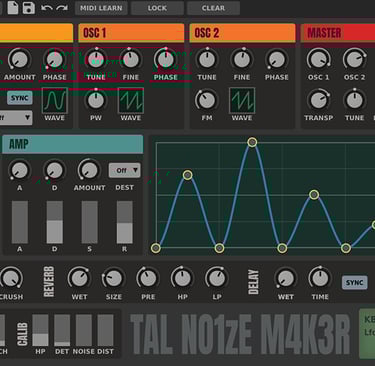The image size is (375, 366).
Task: Click the OSC 2 FM knob
Action: 207,100
